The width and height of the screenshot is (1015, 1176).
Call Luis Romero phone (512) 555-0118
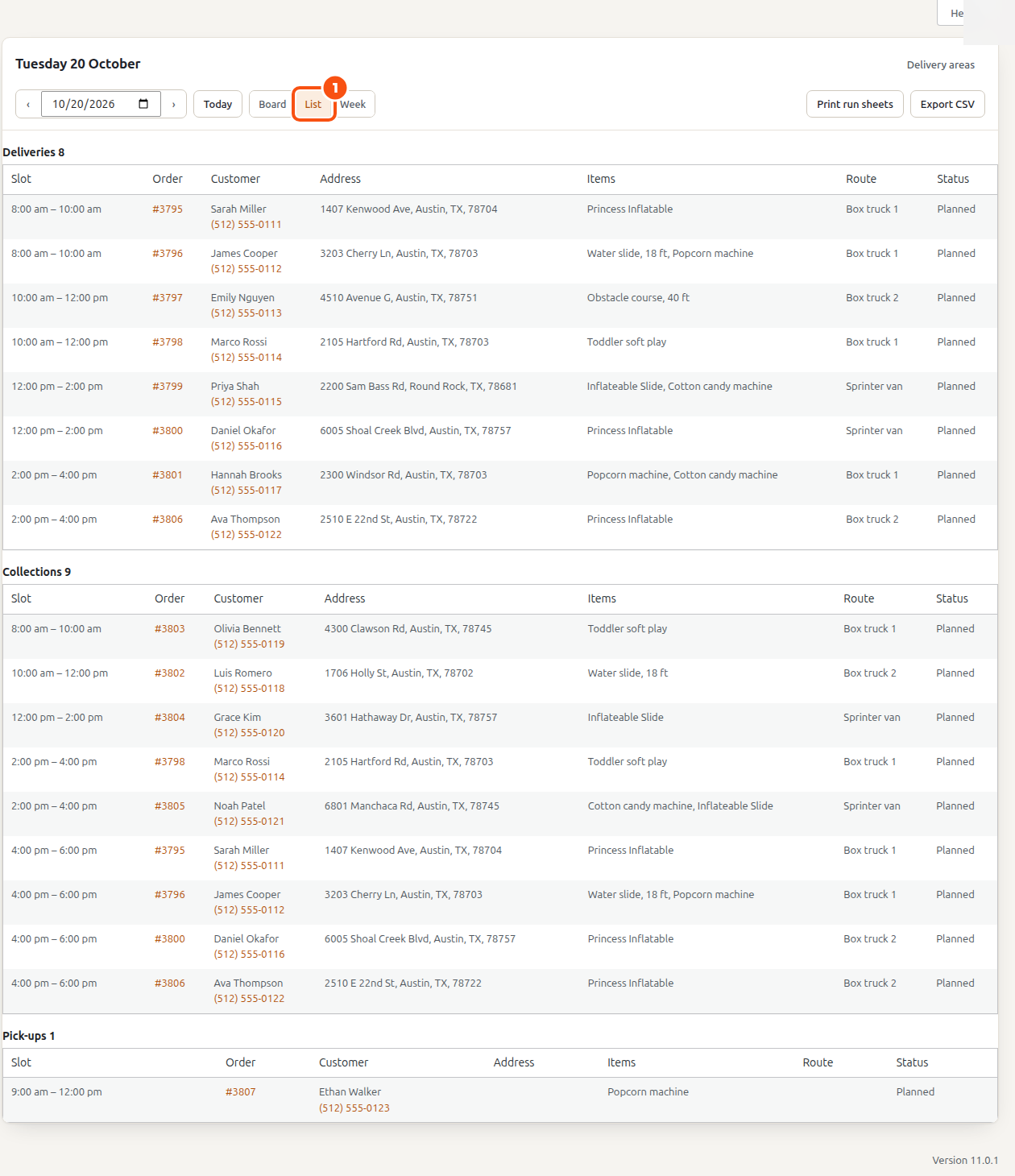(249, 688)
